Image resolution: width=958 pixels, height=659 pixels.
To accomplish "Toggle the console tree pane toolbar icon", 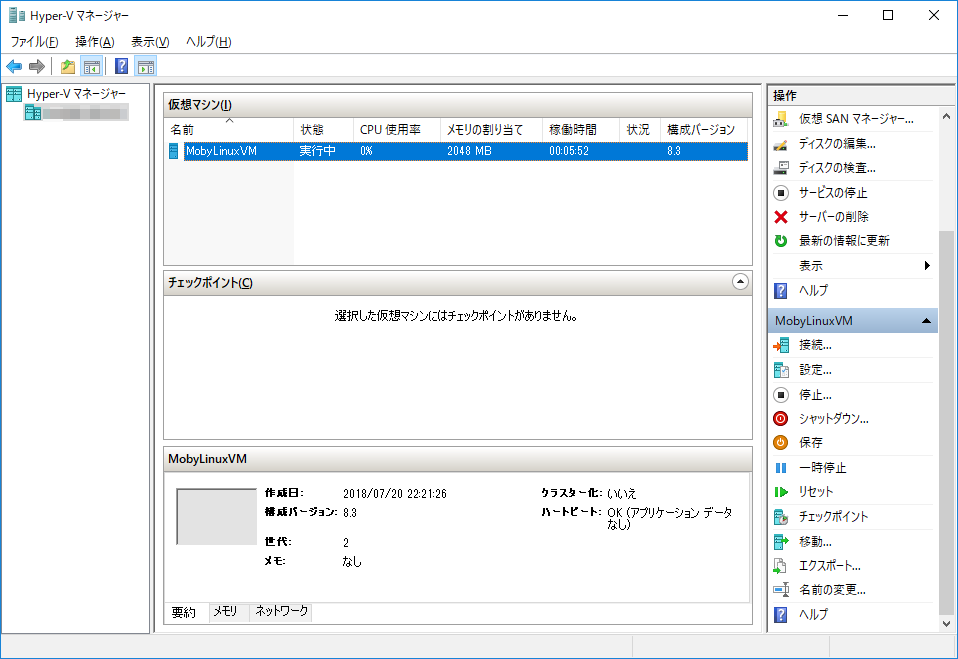I will point(92,66).
